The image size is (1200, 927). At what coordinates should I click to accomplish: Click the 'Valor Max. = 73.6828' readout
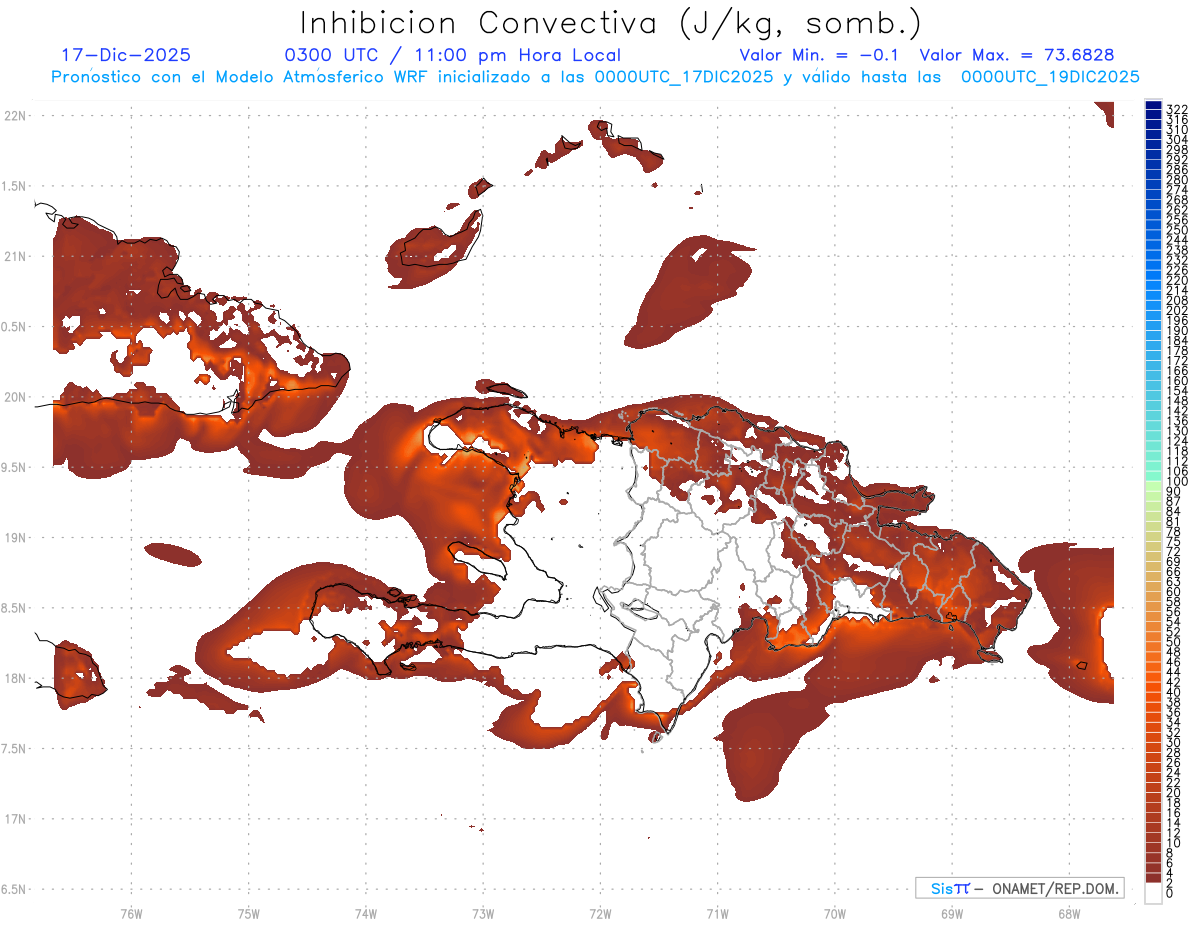1017,55
